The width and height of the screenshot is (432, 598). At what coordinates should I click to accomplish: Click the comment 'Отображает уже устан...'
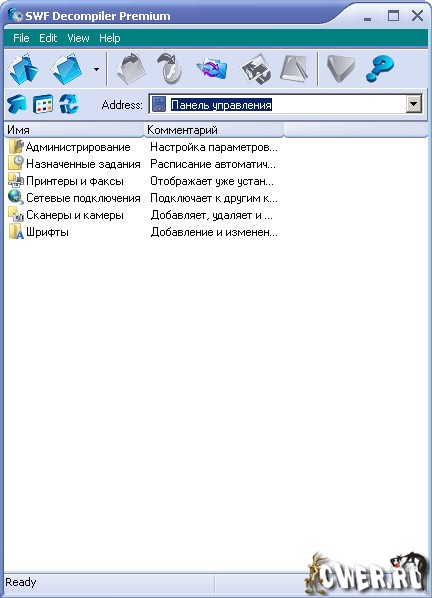[212, 181]
